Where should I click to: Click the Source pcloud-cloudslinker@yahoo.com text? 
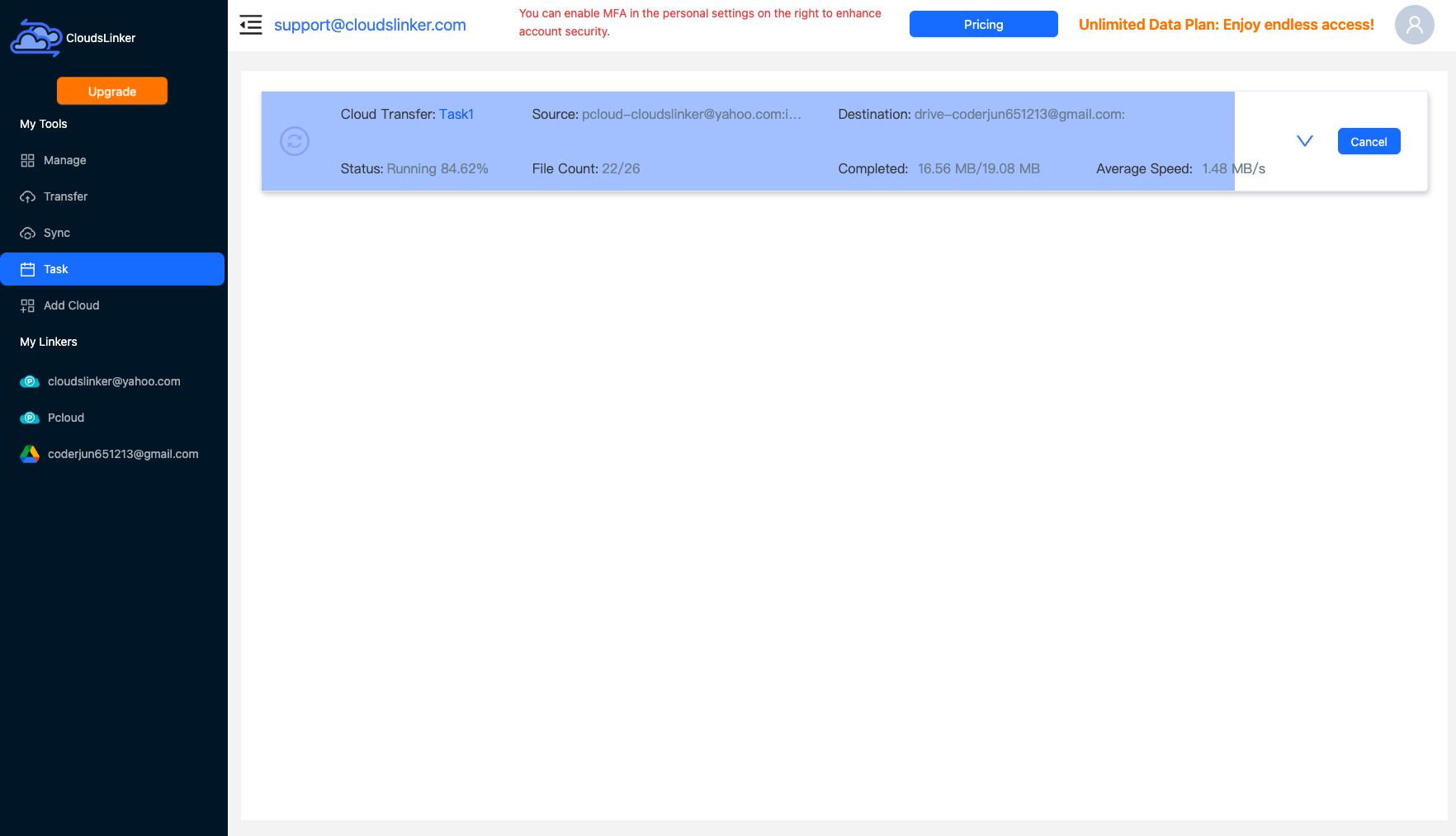(x=667, y=114)
